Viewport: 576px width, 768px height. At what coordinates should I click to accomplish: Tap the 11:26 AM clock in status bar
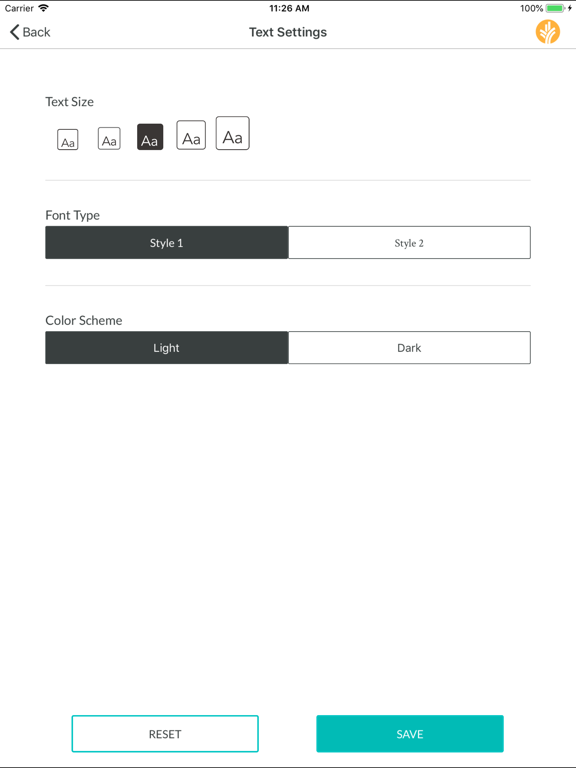(x=289, y=8)
